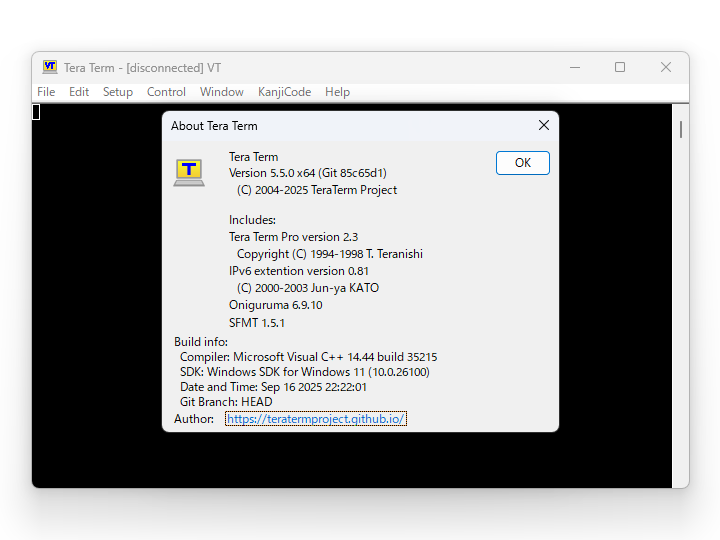This screenshot has width=720, height=540.
Task: Open the Control menu
Action: pyautogui.click(x=166, y=92)
